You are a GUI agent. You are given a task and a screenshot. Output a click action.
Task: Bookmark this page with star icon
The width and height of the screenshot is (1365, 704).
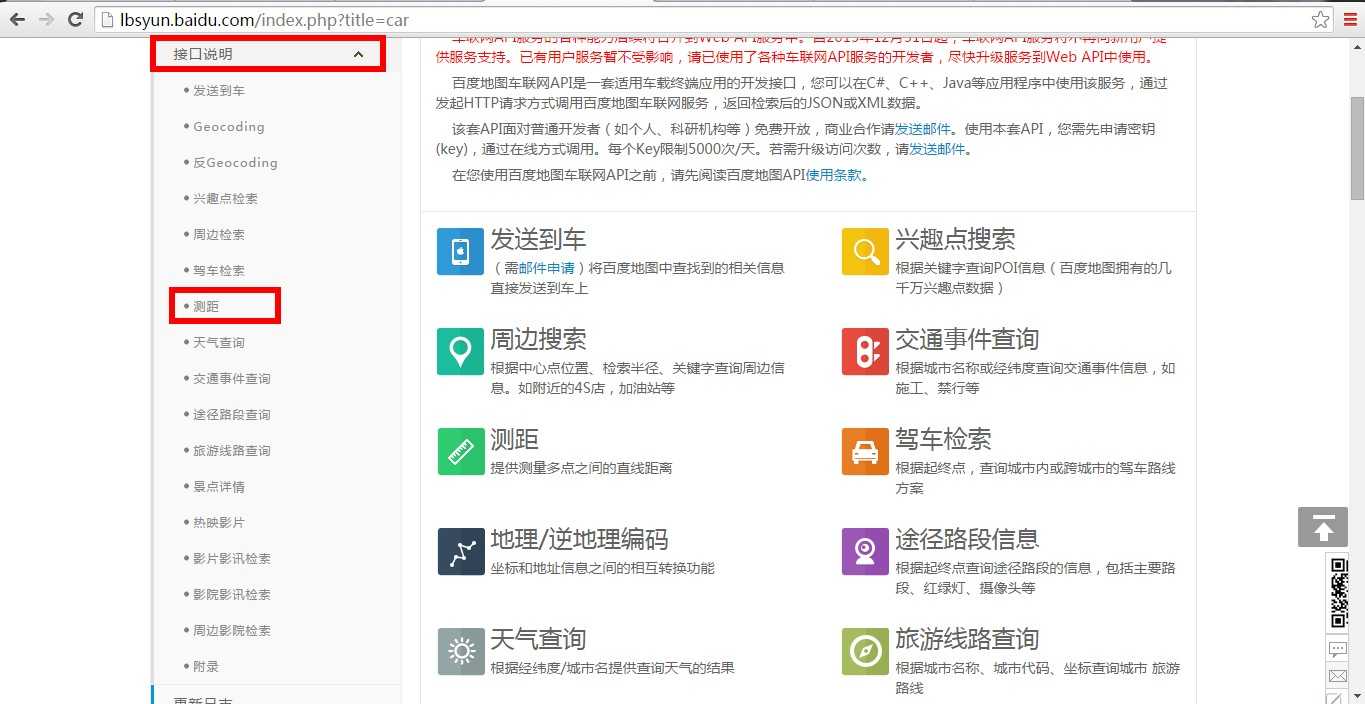1320,19
